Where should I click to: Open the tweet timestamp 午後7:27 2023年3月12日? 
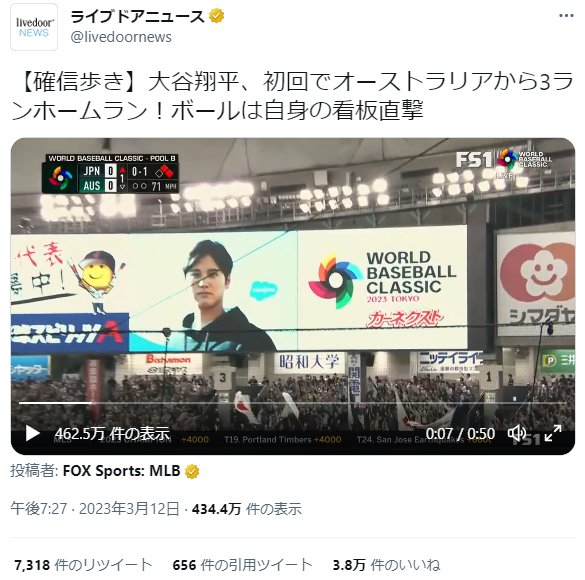pyautogui.click(x=95, y=509)
